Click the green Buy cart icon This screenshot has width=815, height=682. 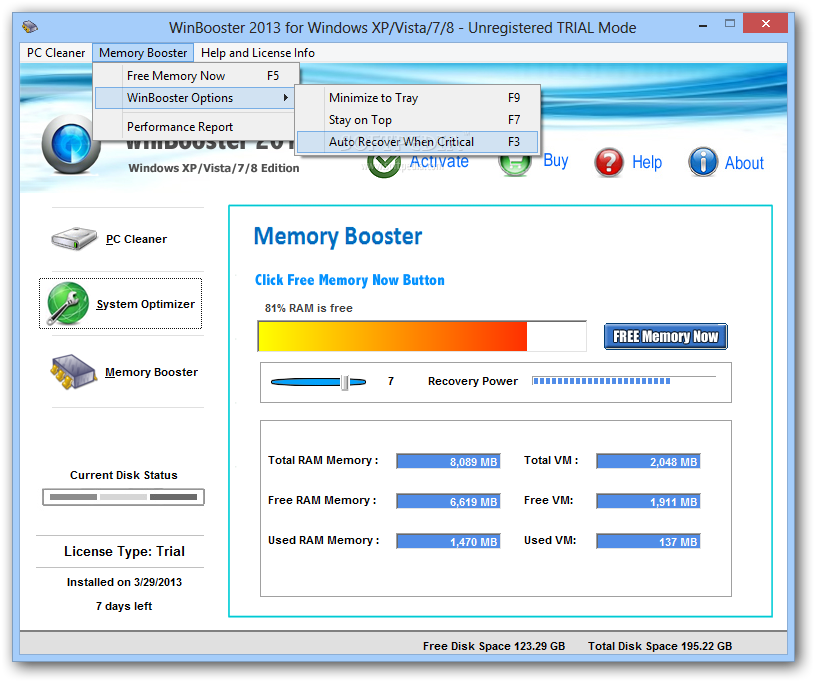[x=515, y=165]
